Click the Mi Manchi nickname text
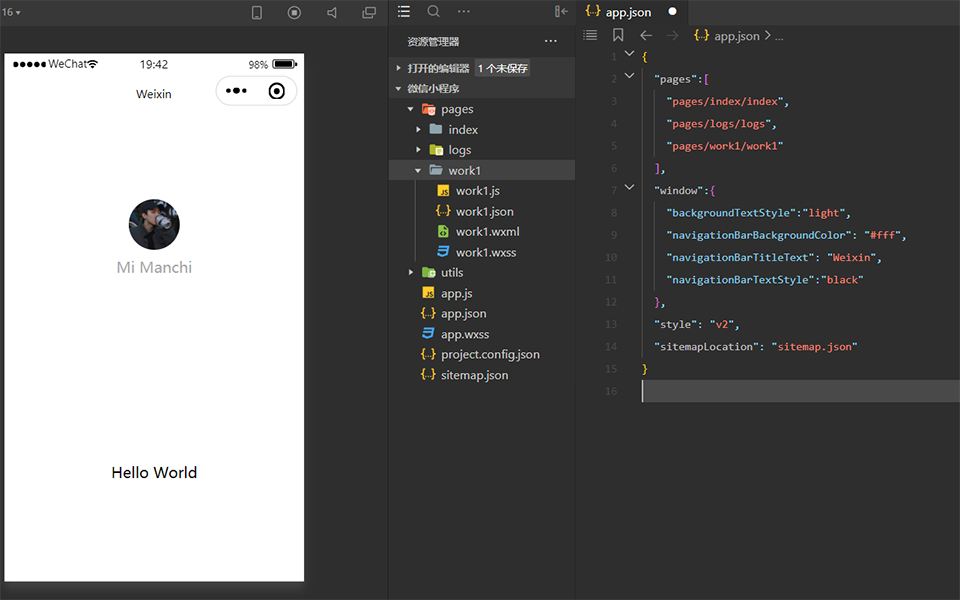The width and height of the screenshot is (960, 600). point(154,268)
